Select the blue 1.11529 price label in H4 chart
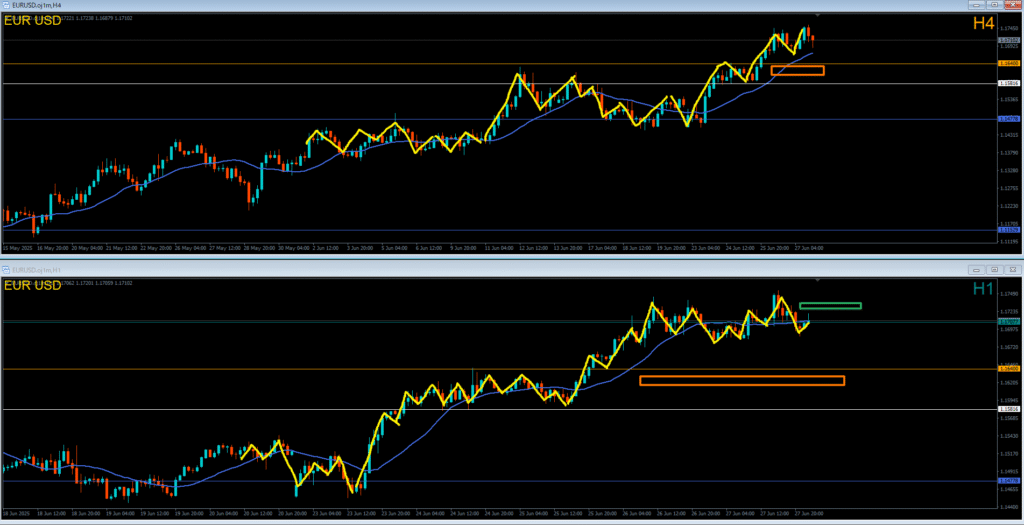Viewport: 1024px width, 525px height. [1009, 231]
